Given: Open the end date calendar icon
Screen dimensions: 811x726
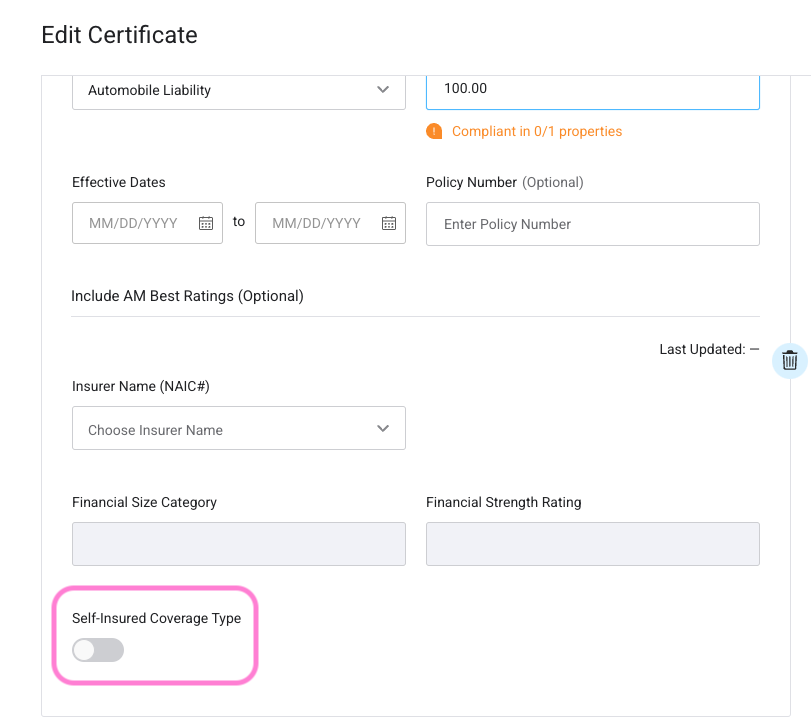Looking at the screenshot, I should point(389,223).
